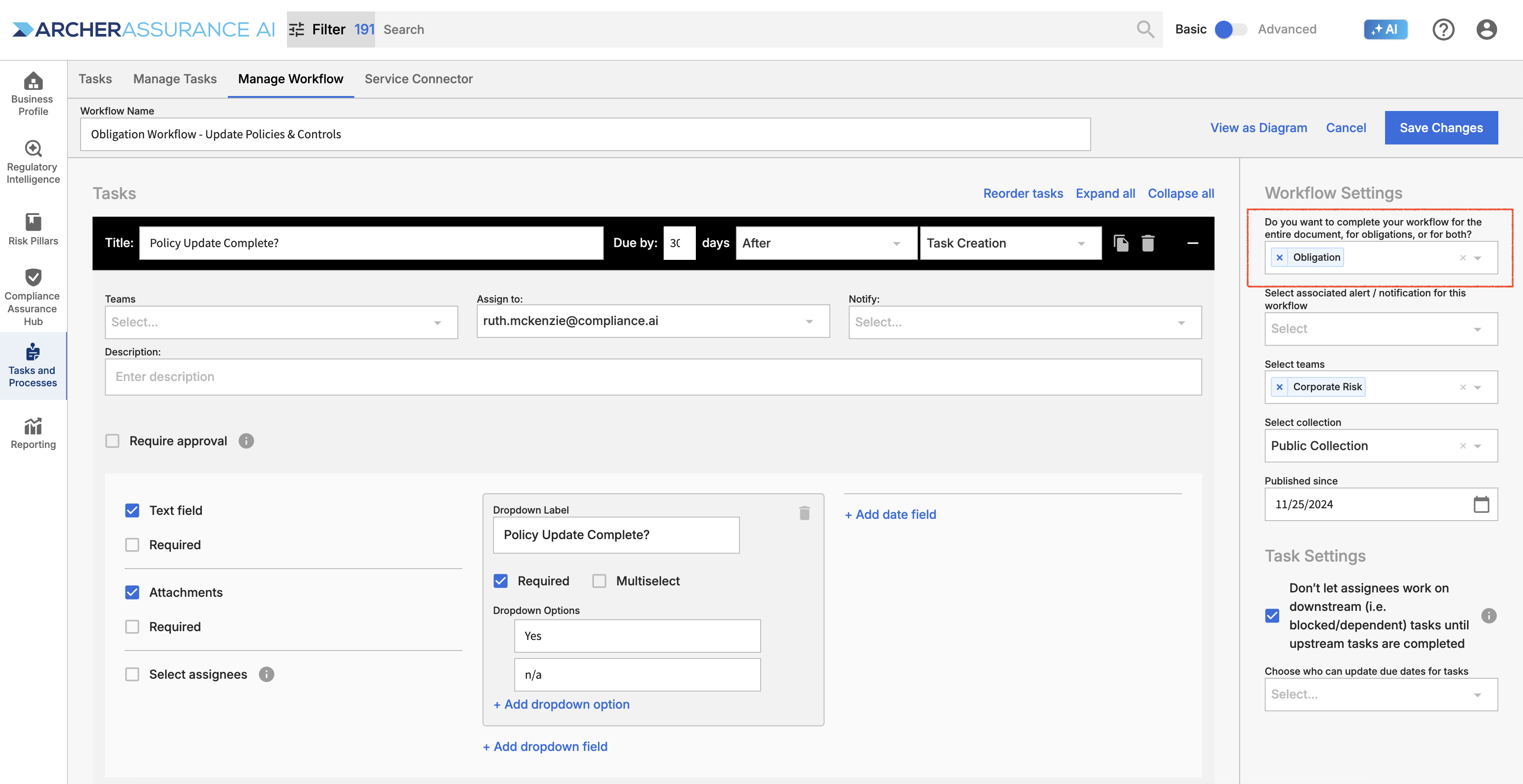The image size is (1523, 784).
Task: Duplicate the Policy Update Complete task
Action: point(1120,243)
